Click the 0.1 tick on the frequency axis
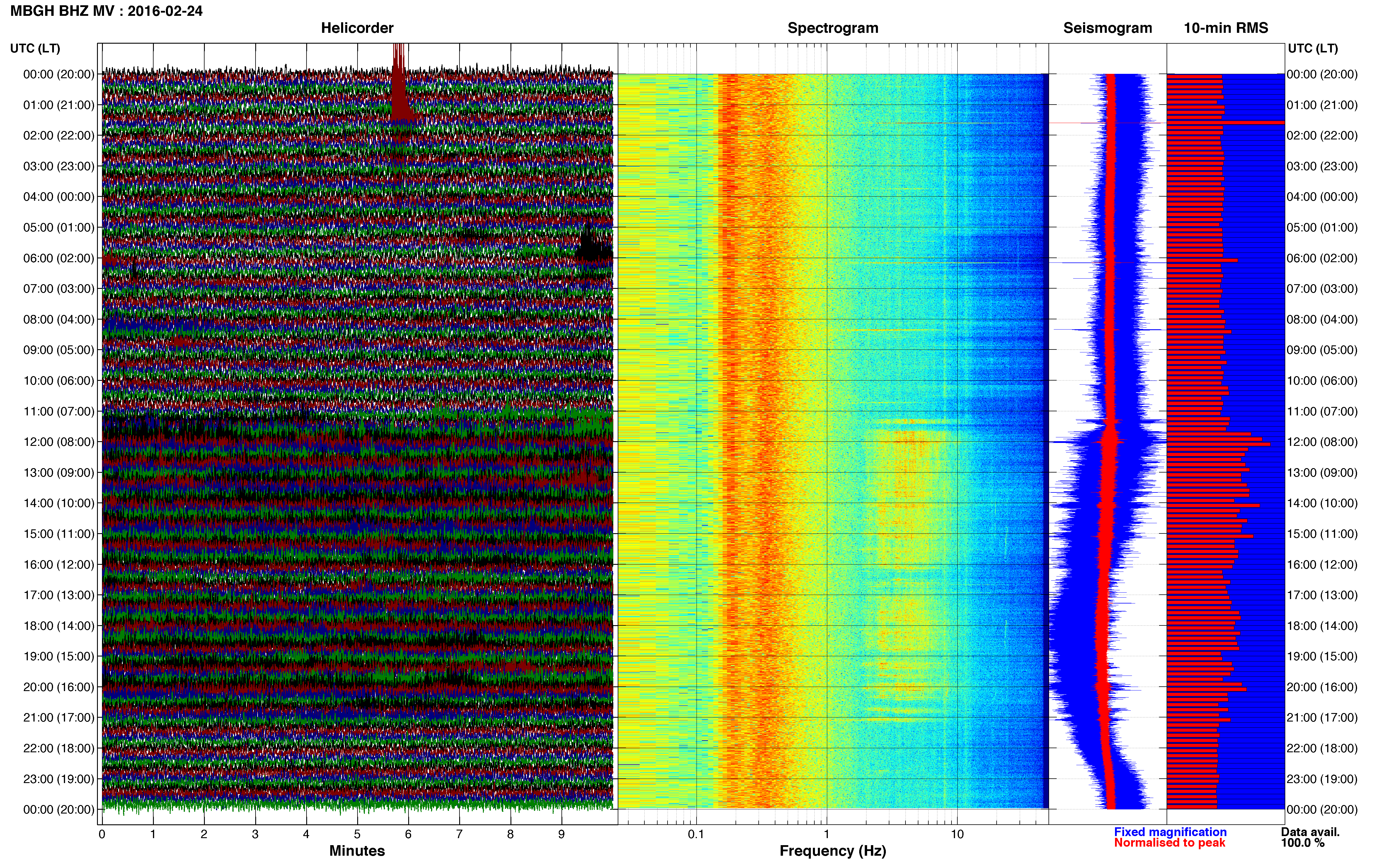 click(696, 834)
